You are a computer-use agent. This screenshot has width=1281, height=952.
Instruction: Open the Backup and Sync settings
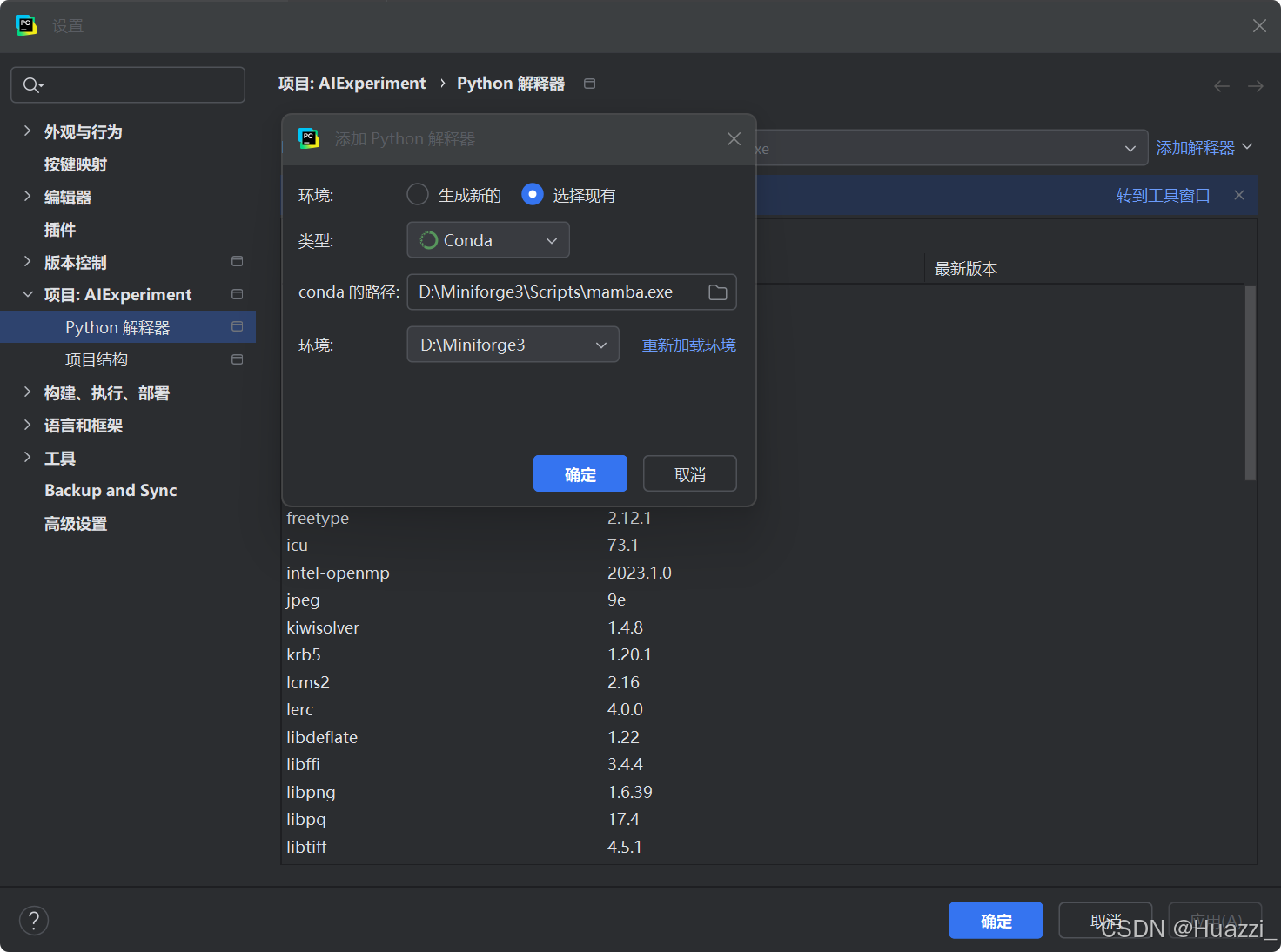111,491
